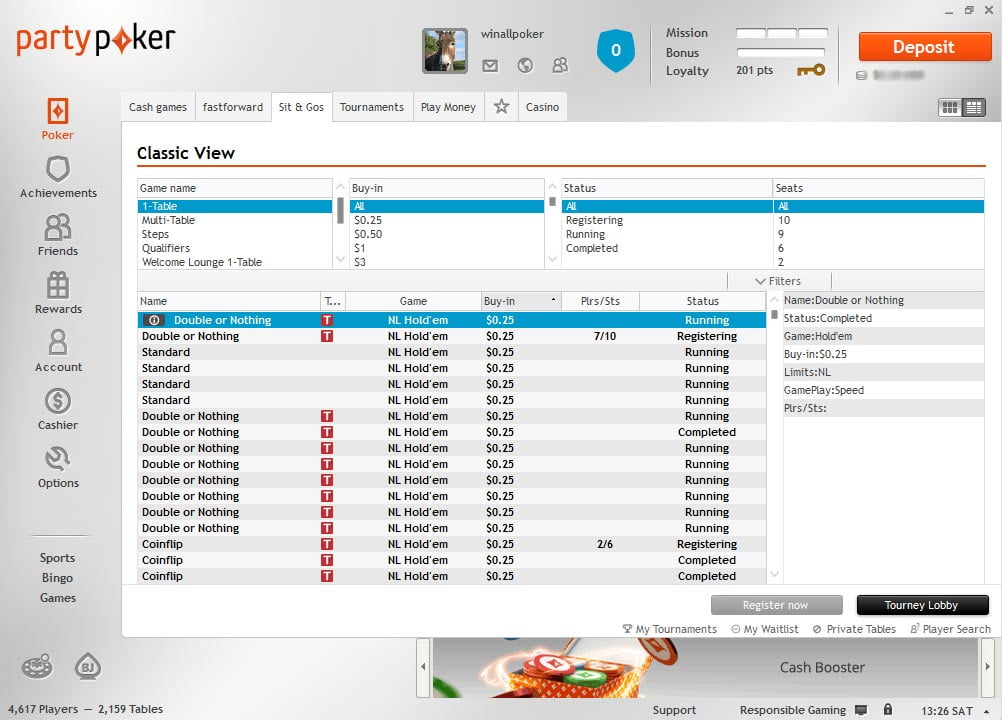
Task: Click the Game name list scrollbar thumb
Action: point(341,211)
